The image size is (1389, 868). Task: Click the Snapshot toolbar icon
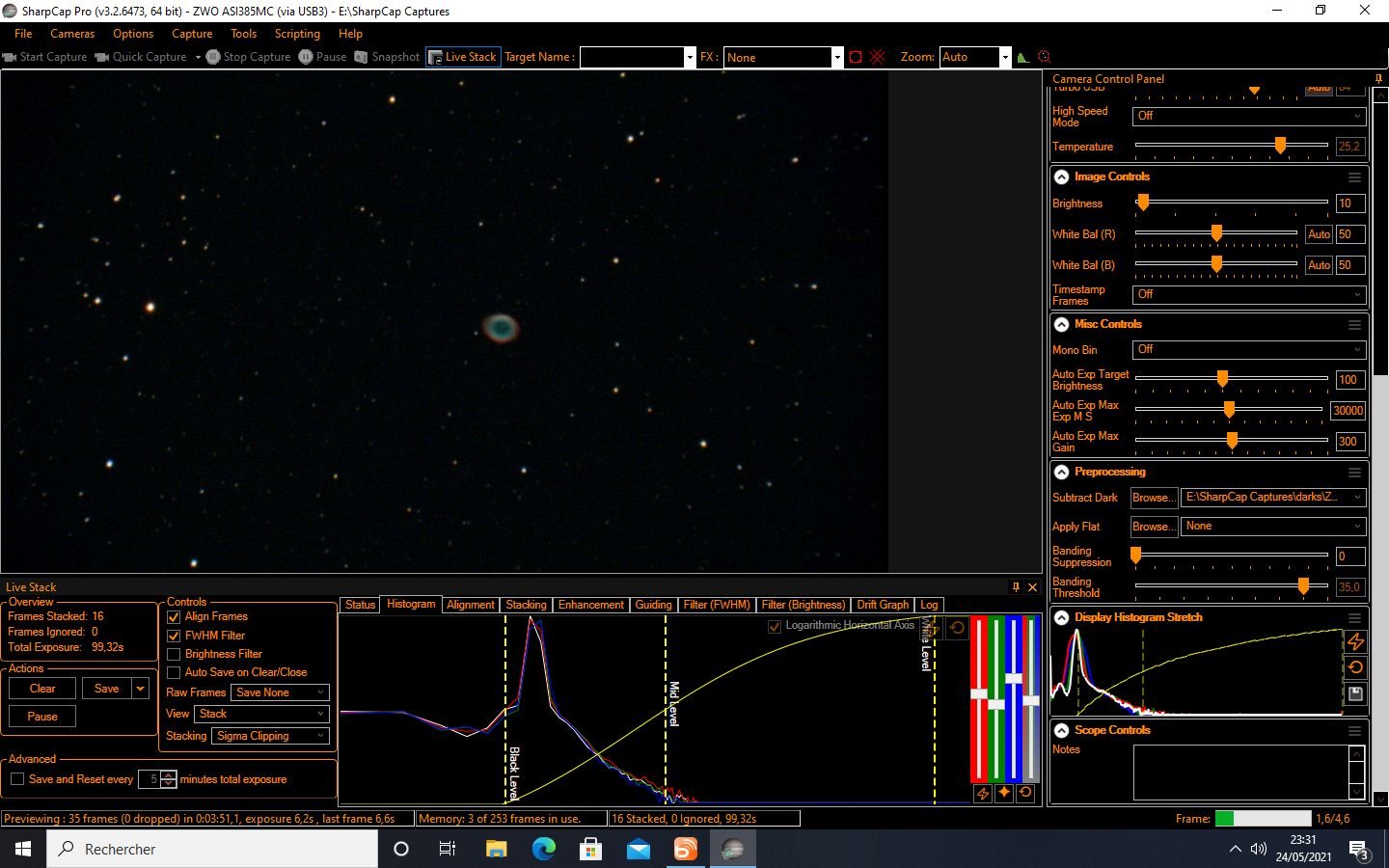point(361,57)
